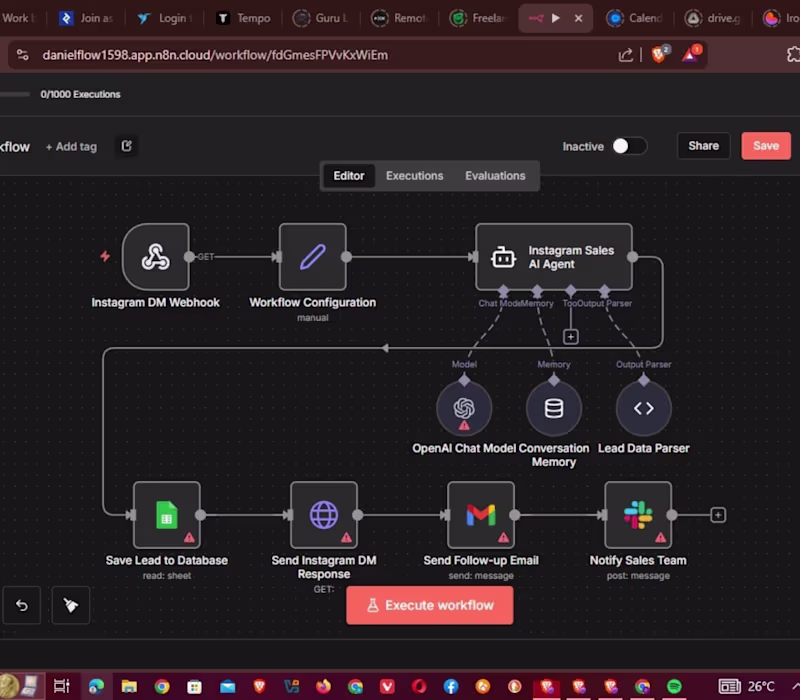Open the Conversation Memory database node

pyautogui.click(x=554, y=408)
